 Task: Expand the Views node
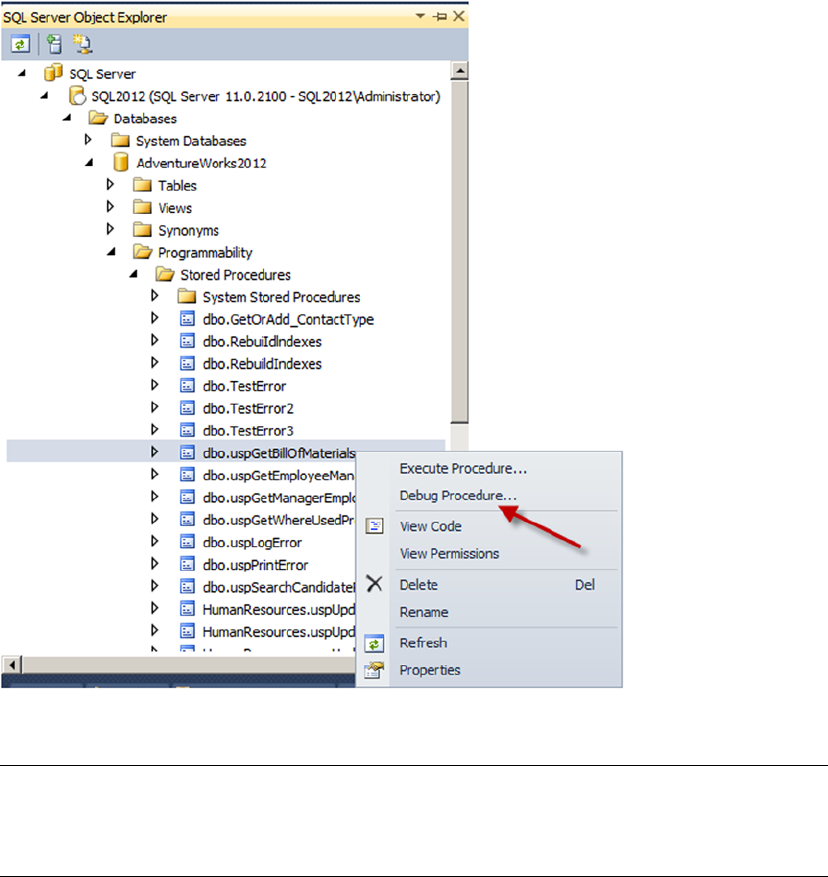(x=110, y=206)
